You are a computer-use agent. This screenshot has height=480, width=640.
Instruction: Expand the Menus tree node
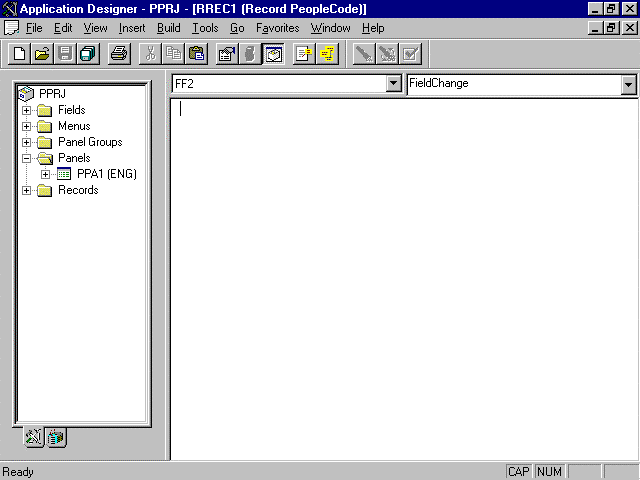pos(27,126)
